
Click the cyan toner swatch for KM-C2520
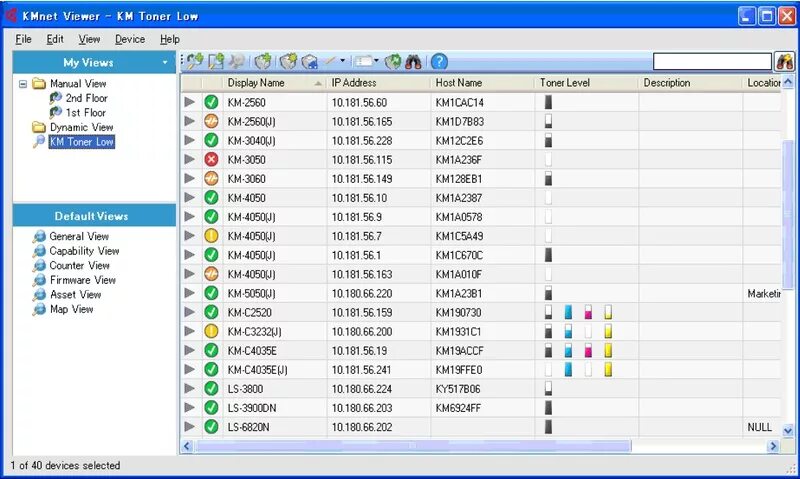coord(568,312)
